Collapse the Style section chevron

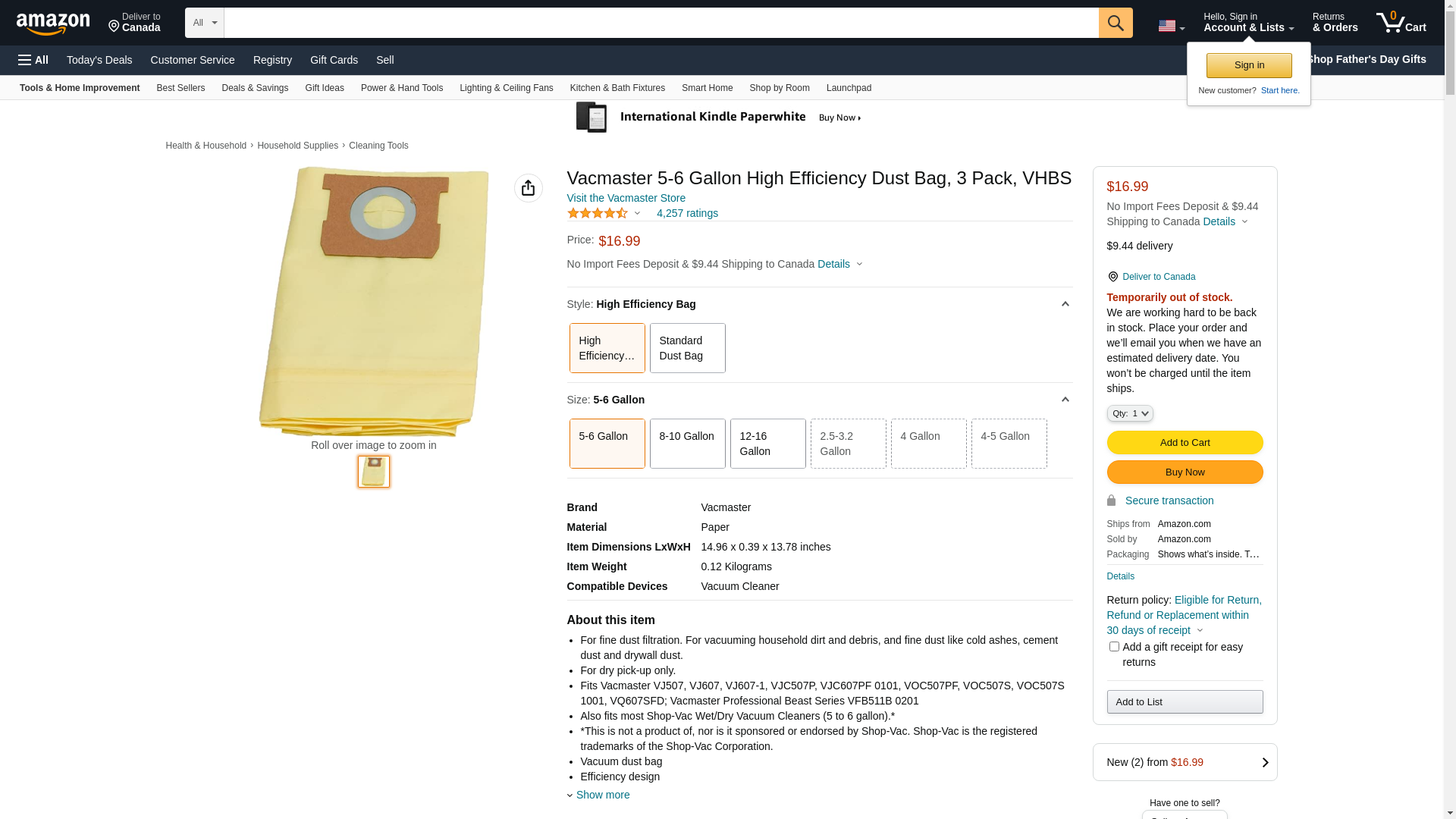pyautogui.click(x=1065, y=304)
